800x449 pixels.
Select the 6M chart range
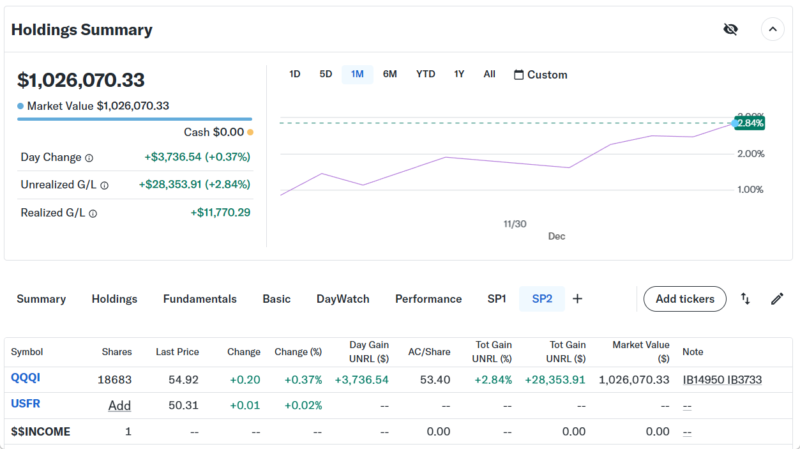click(390, 75)
